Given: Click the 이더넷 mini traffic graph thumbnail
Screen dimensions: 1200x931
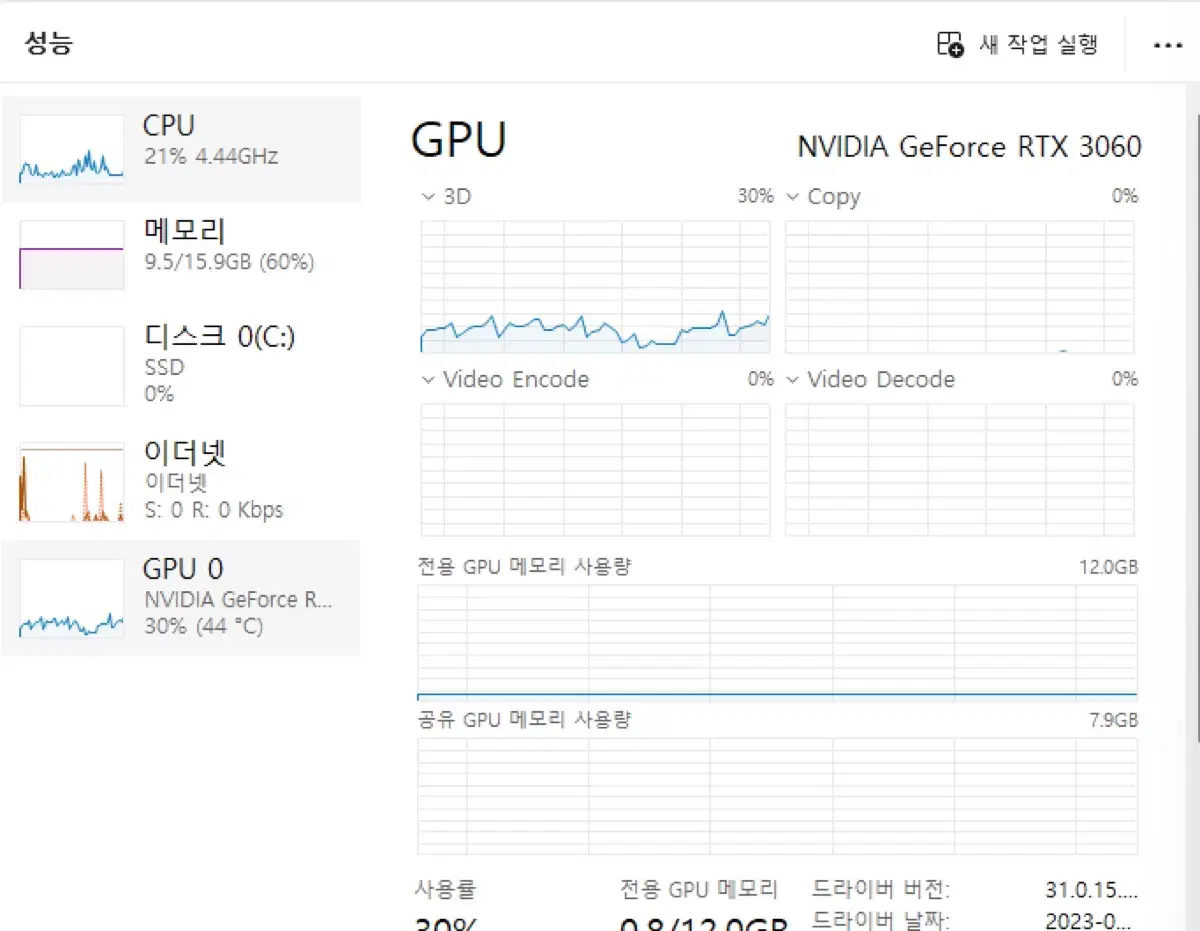Looking at the screenshot, I should tap(72, 482).
